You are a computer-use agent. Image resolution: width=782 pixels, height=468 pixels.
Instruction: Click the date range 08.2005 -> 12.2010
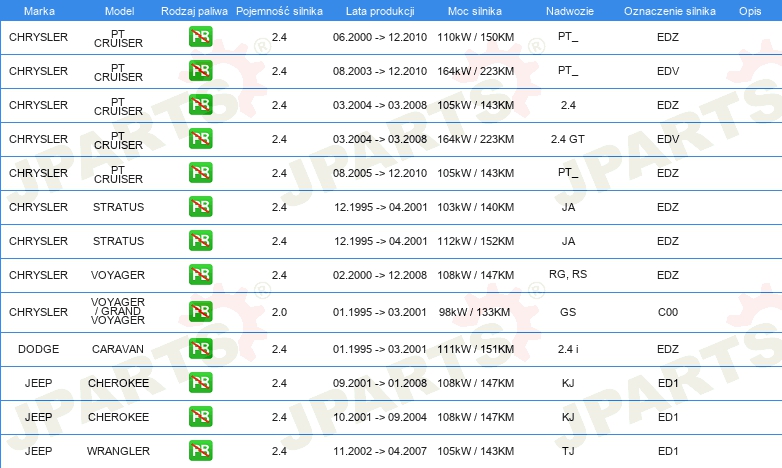[x=380, y=173]
